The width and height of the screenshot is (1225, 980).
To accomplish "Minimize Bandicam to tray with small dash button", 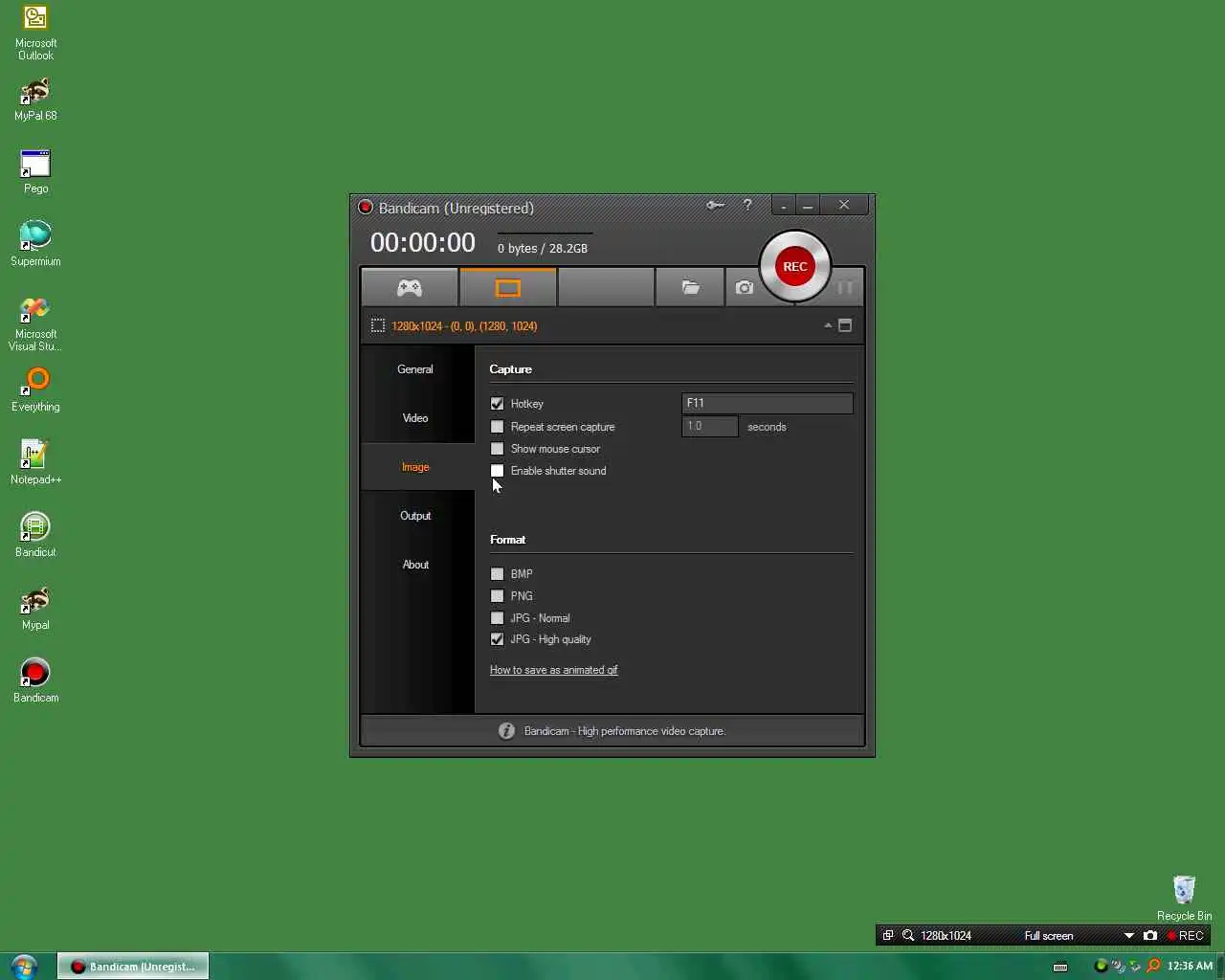I will pos(784,206).
